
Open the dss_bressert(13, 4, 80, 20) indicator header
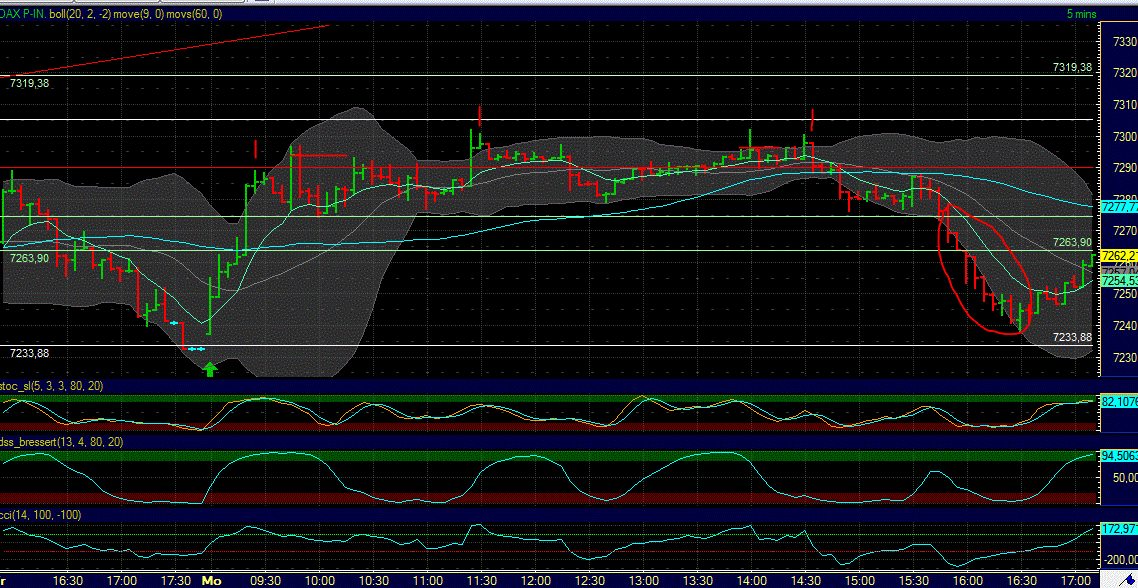[x=58, y=440]
